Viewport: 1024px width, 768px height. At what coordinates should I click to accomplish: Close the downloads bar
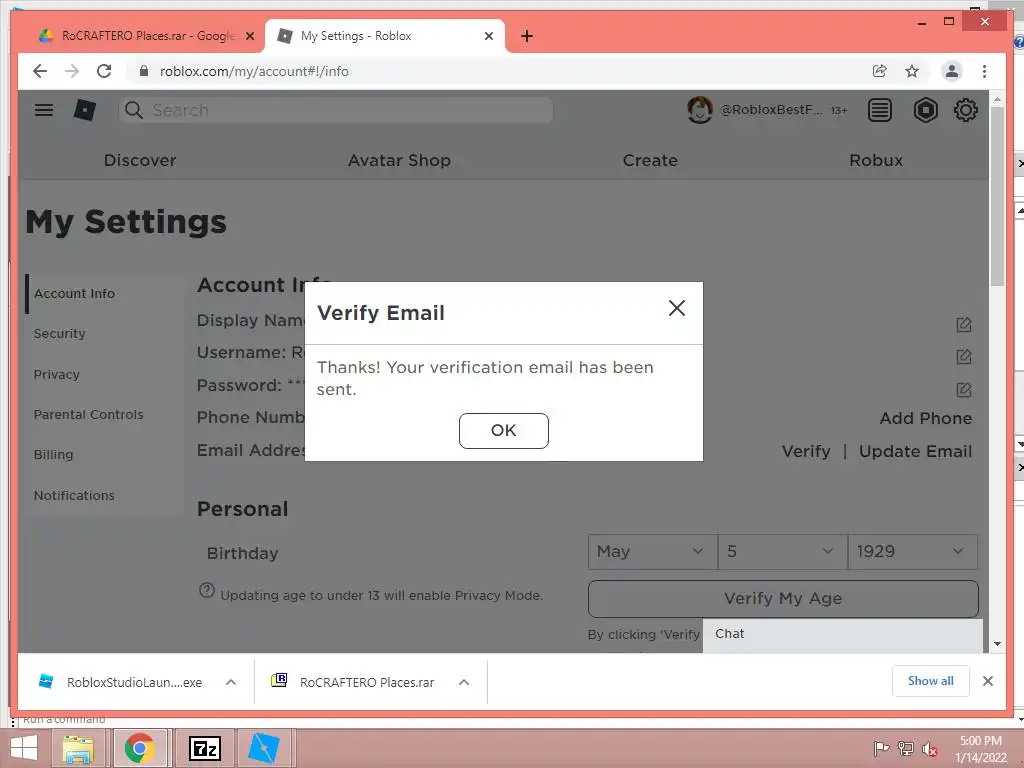[988, 681]
